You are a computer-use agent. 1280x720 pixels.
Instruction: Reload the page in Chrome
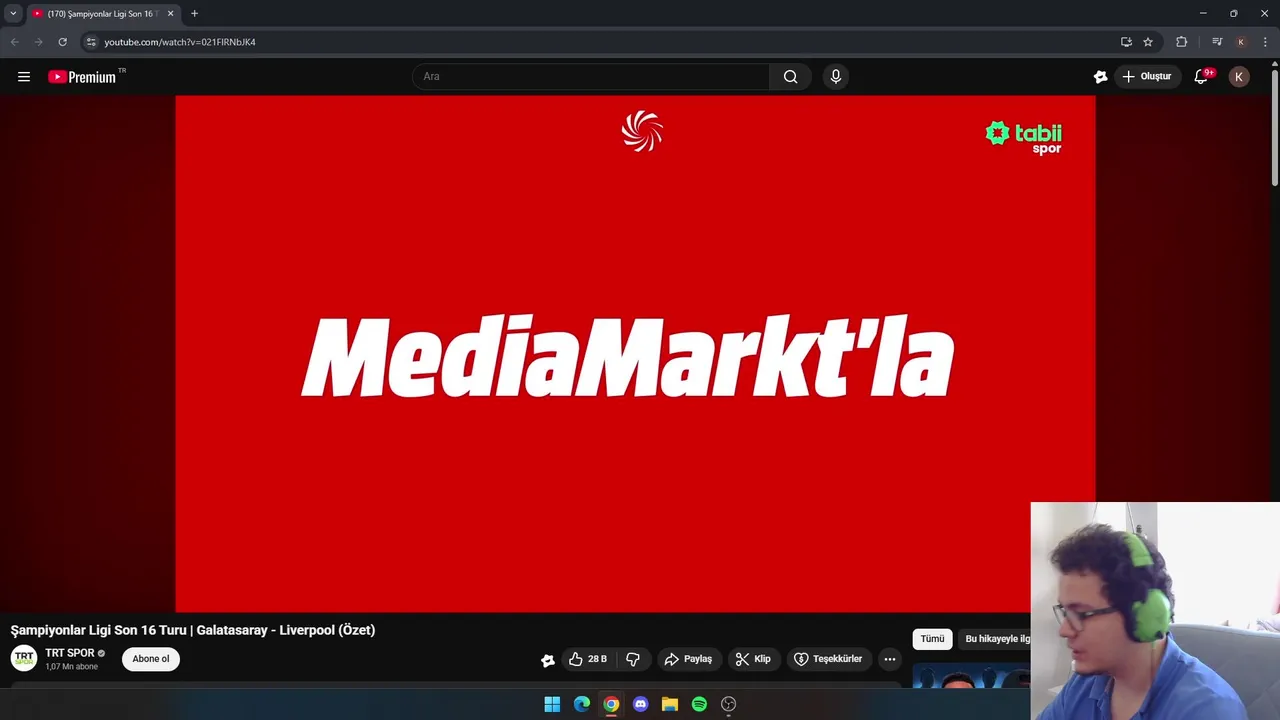point(62,42)
